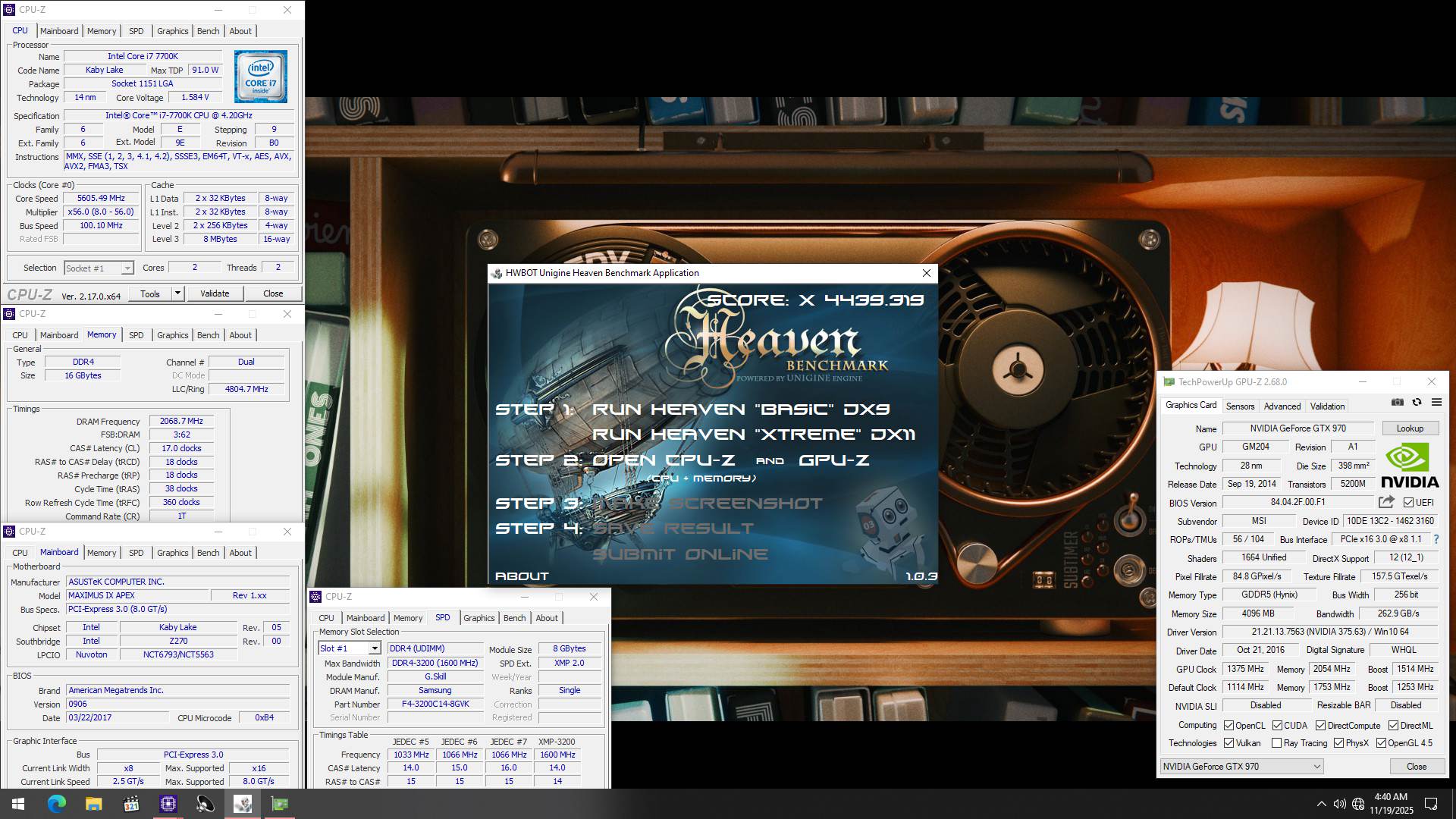Image resolution: width=1456 pixels, height=819 pixels.
Task: Click the GPU-Z taskbar icon
Action: coord(280,804)
